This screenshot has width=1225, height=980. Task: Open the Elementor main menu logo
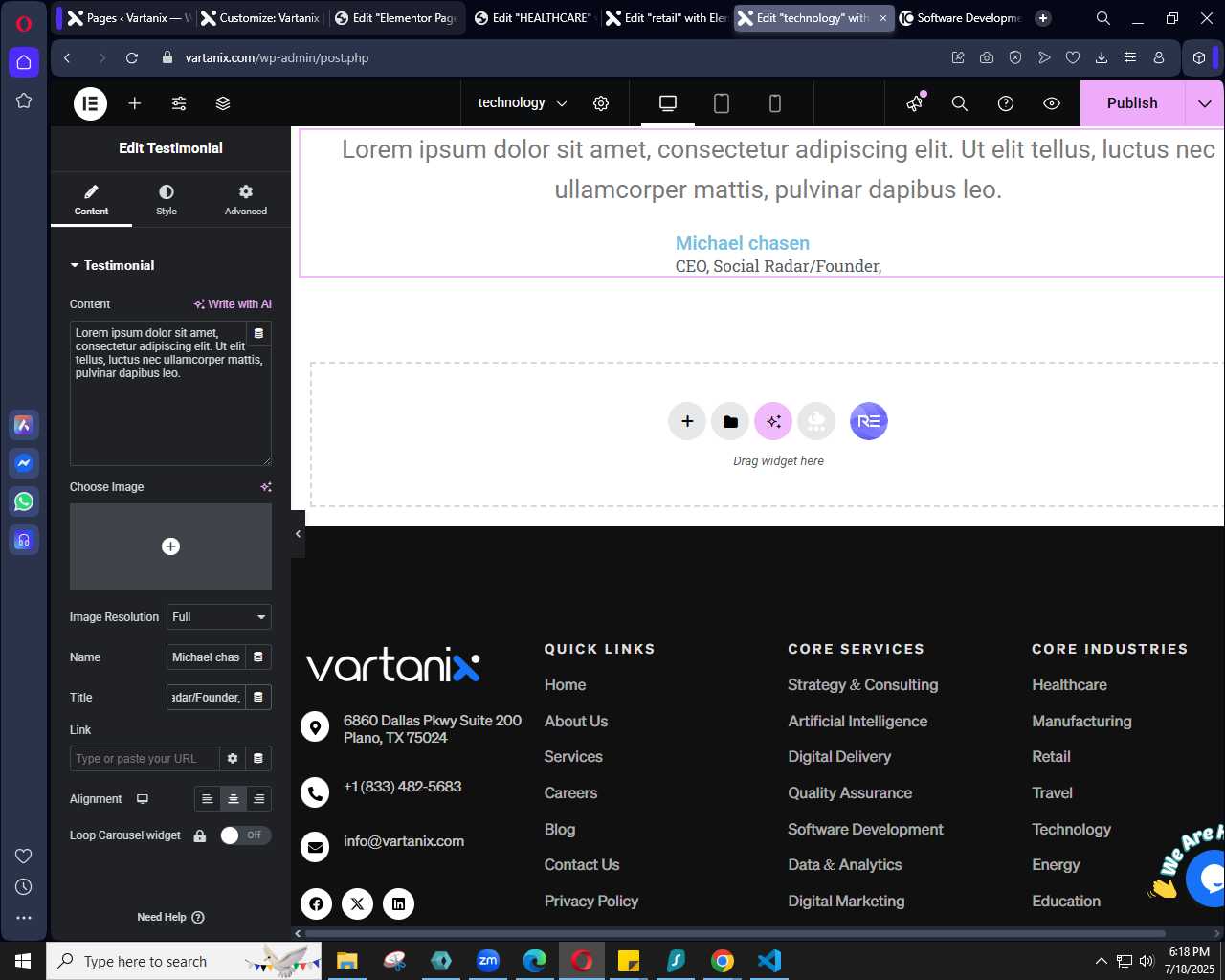pyautogui.click(x=91, y=103)
